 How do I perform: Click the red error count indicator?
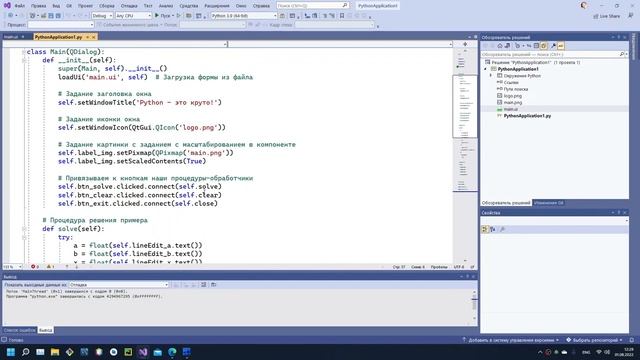(35, 267)
